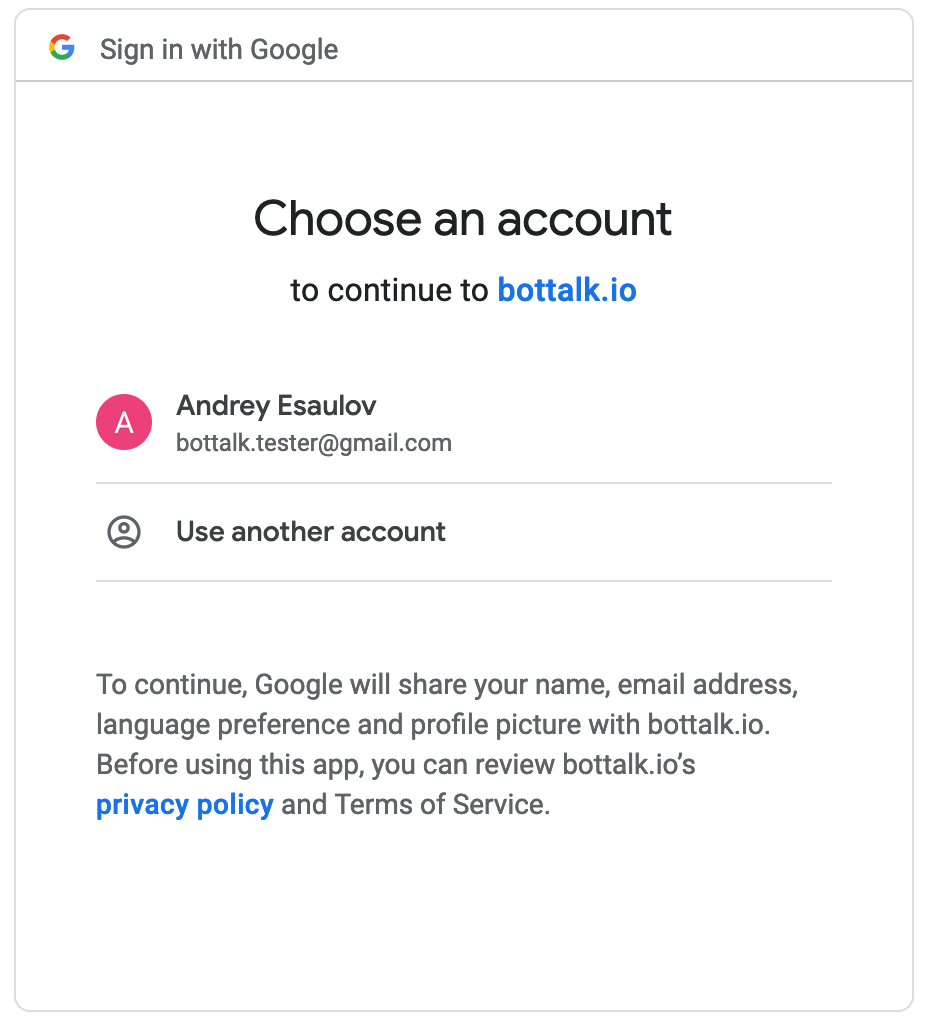The height and width of the screenshot is (1030, 928).
Task: Click the Terms of Service text
Action: click(441, 804)
